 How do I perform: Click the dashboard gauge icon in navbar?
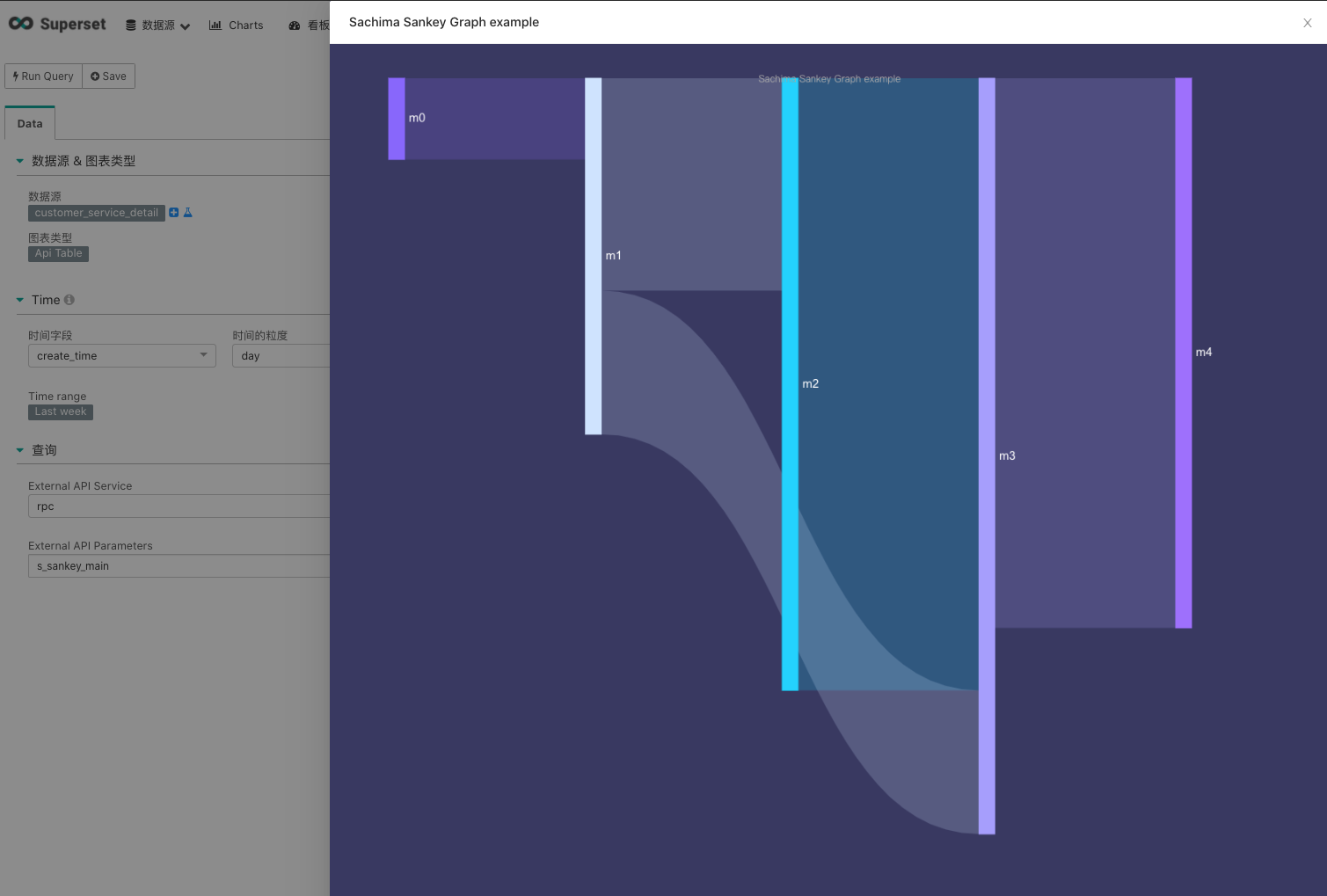(295, 25)
